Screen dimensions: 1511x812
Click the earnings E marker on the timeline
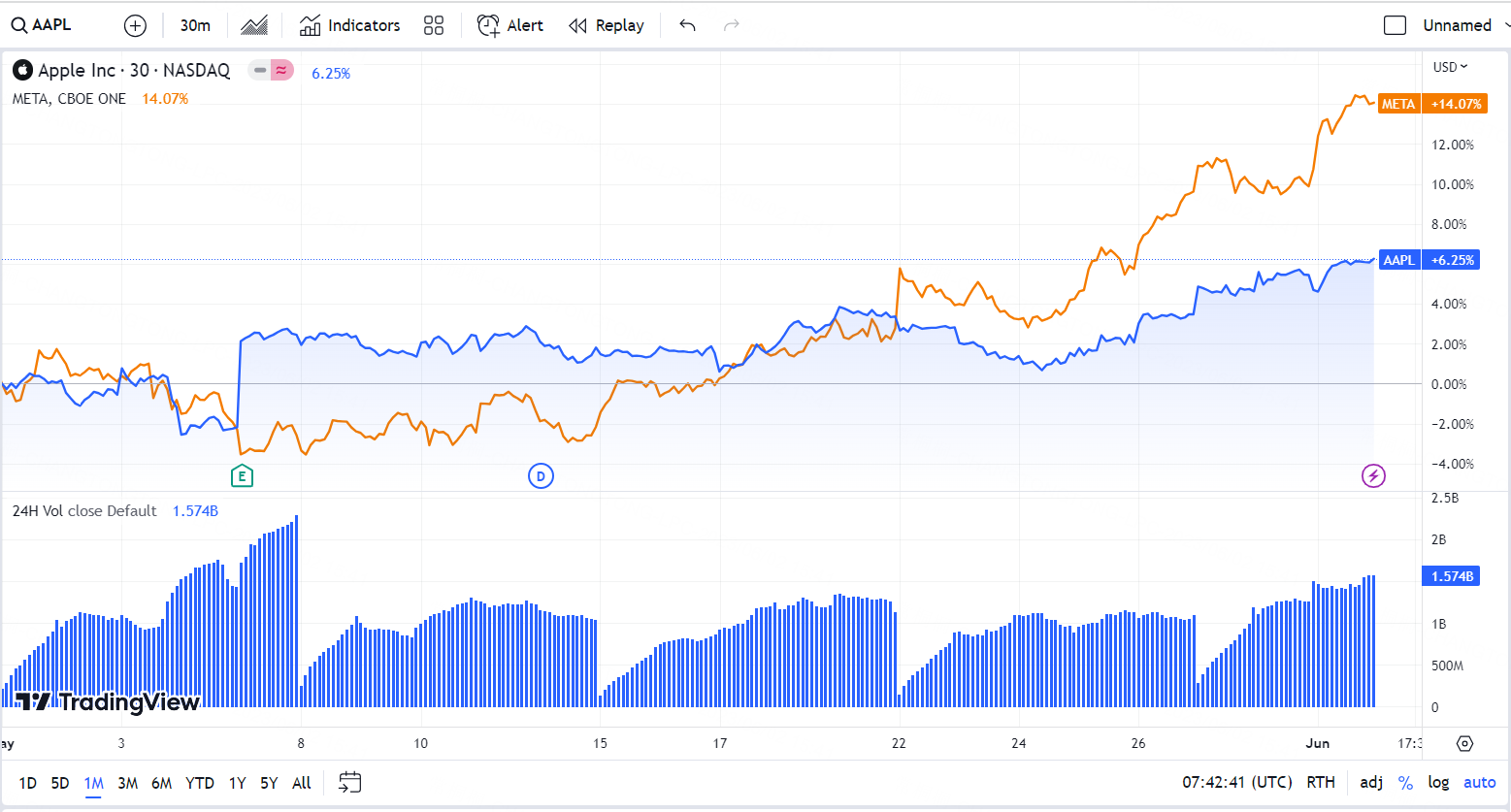[242, 475]
